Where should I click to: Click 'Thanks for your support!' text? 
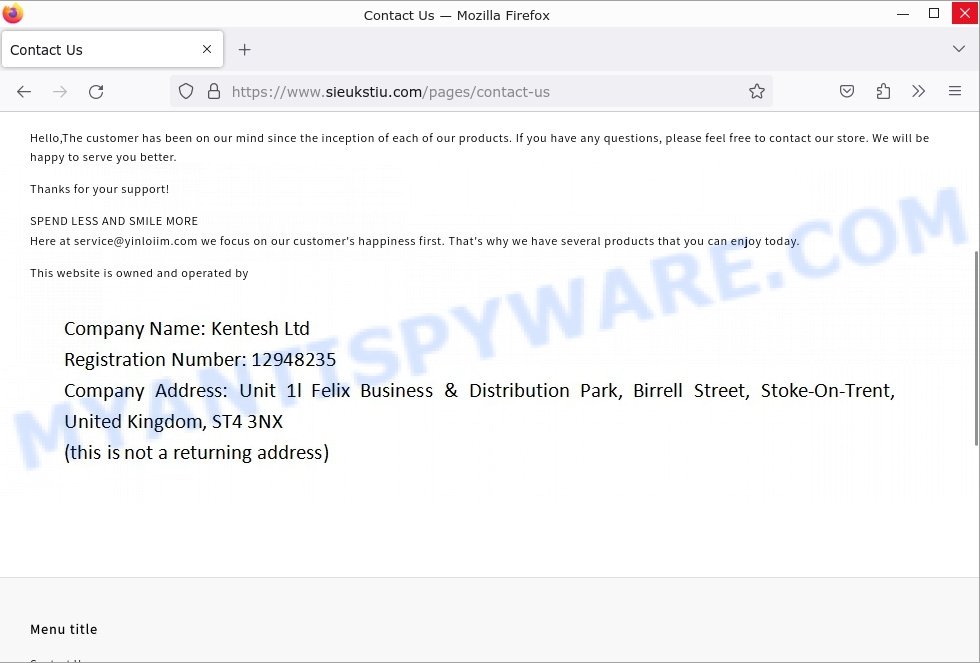click(x=99, y=189)
